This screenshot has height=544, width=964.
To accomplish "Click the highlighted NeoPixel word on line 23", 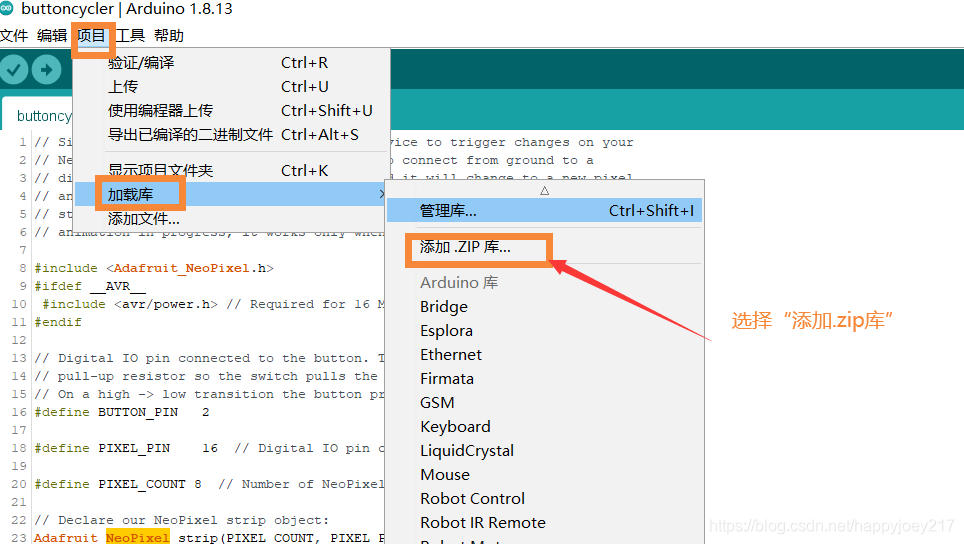I will (137, 538).
